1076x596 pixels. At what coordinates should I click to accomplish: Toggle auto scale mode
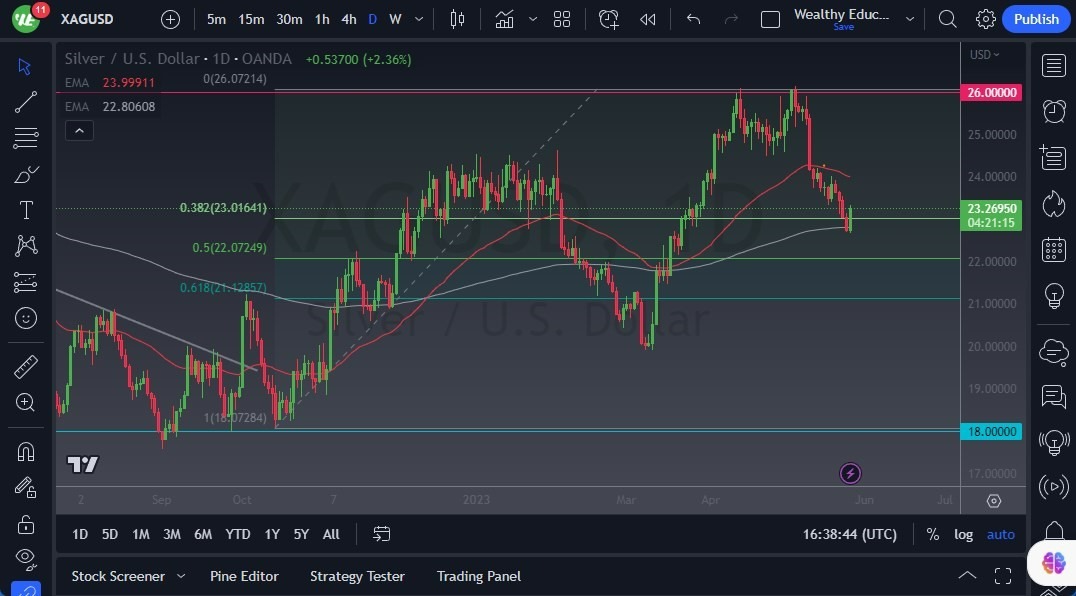(1000, 534)
